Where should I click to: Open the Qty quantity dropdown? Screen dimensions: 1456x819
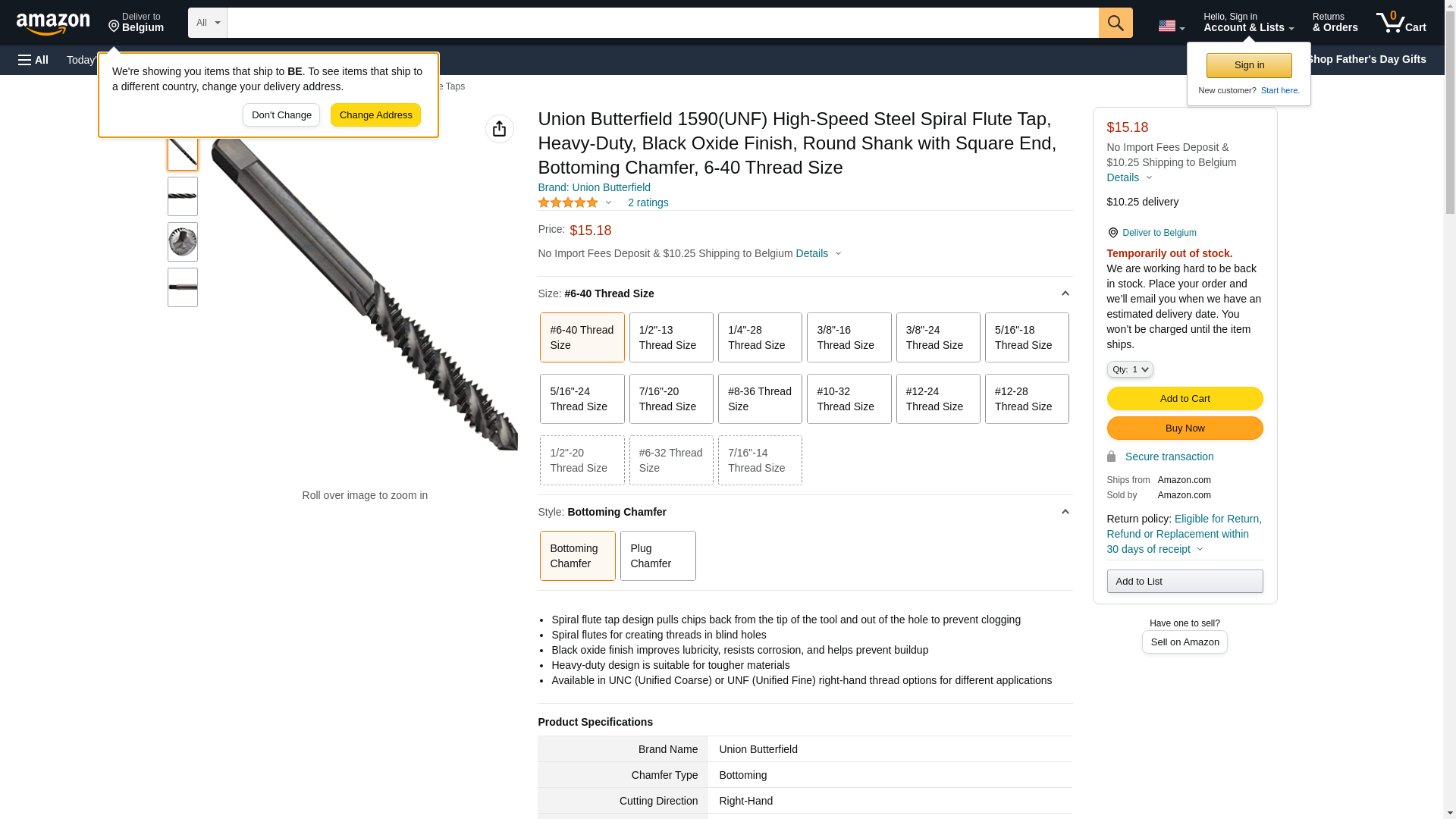[1129, 369]
